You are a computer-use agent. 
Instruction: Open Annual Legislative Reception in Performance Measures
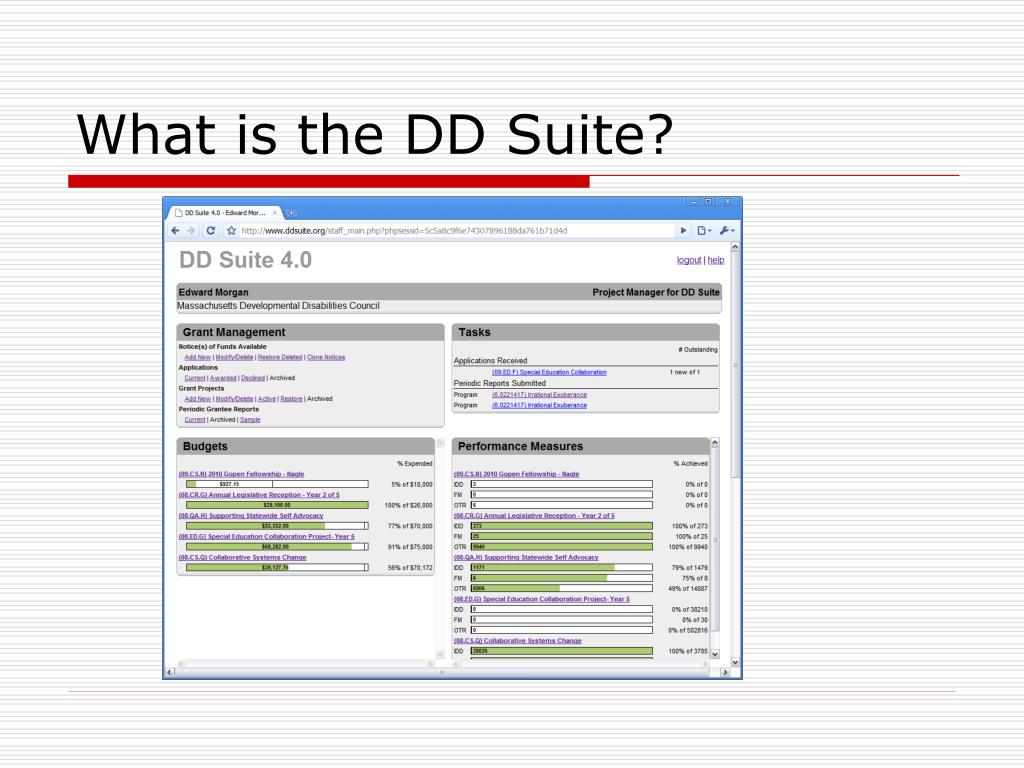pos(534,516)
